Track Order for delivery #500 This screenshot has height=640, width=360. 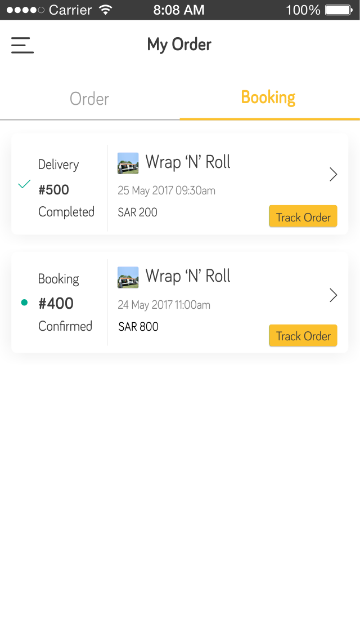303,216
